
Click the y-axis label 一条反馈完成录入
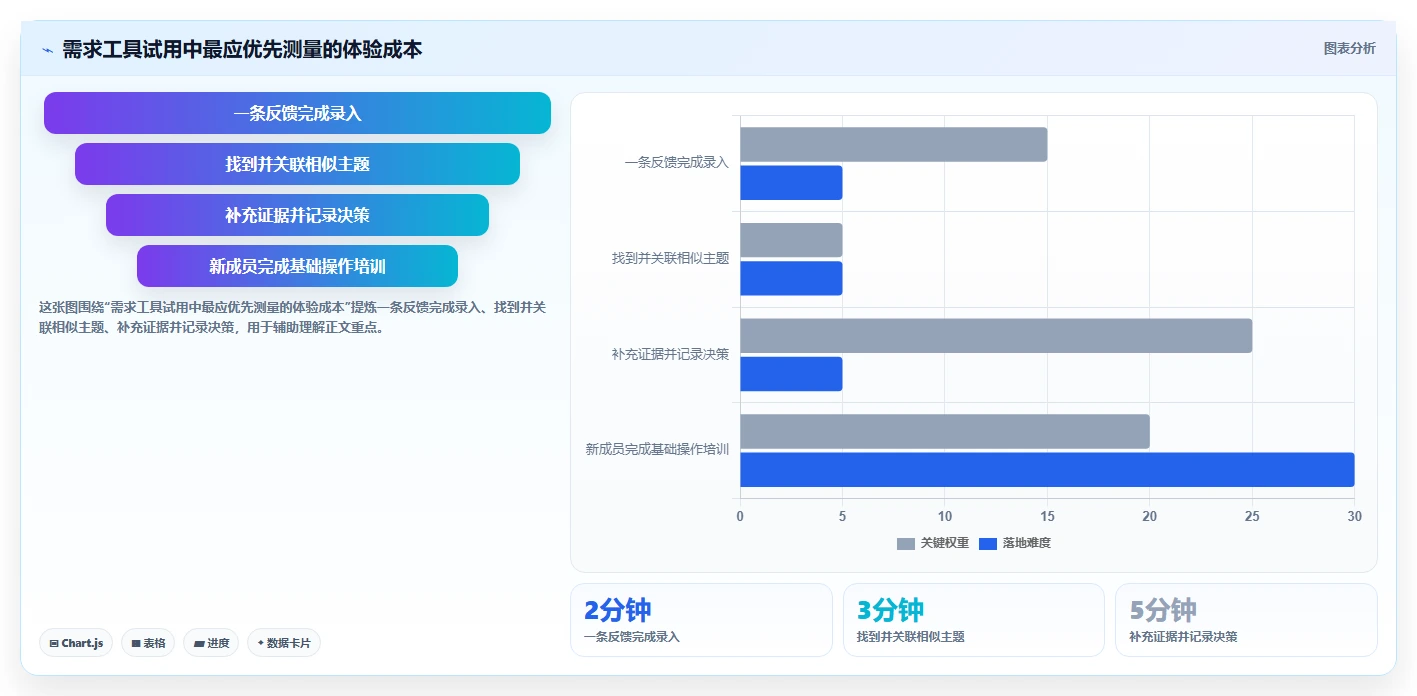[677, 162]
